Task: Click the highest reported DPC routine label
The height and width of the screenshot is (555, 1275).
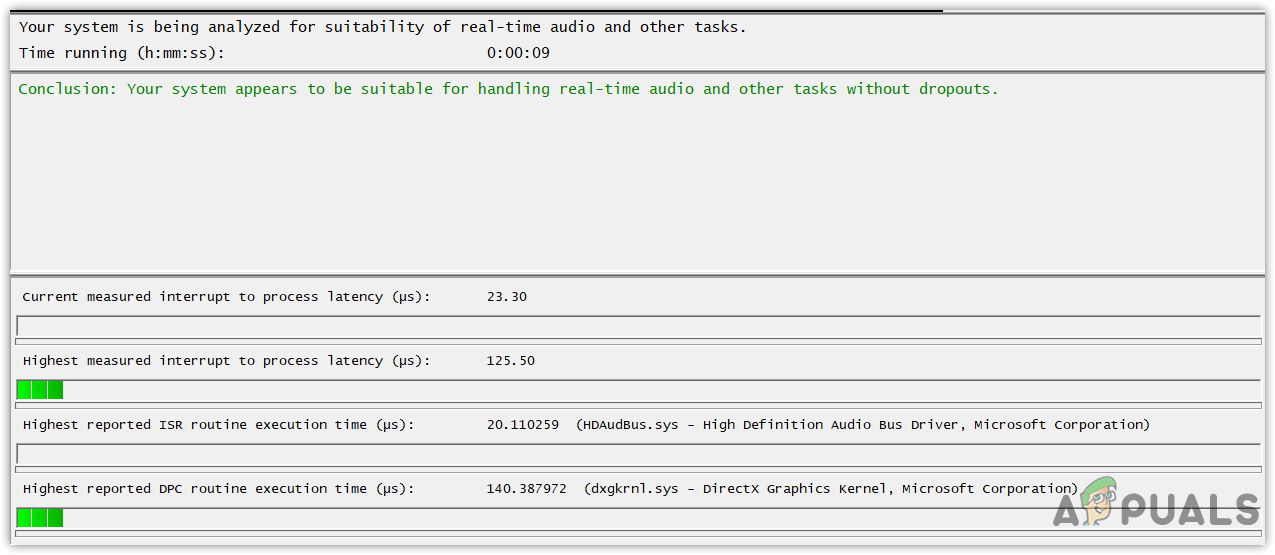Action: (218, 489)
